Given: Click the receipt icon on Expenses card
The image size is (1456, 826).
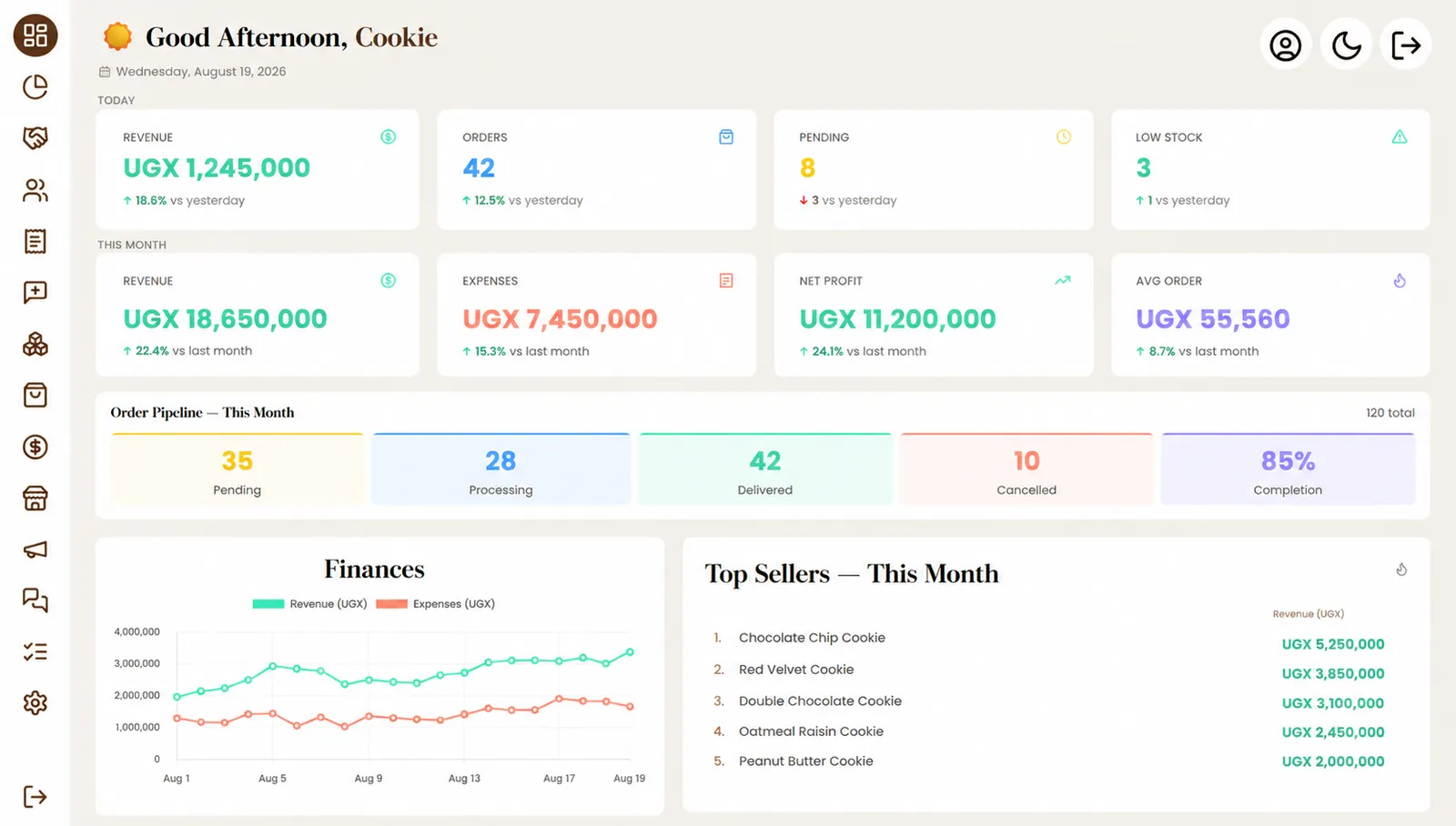Looking at the screenshot, I should tap(726, 281).
